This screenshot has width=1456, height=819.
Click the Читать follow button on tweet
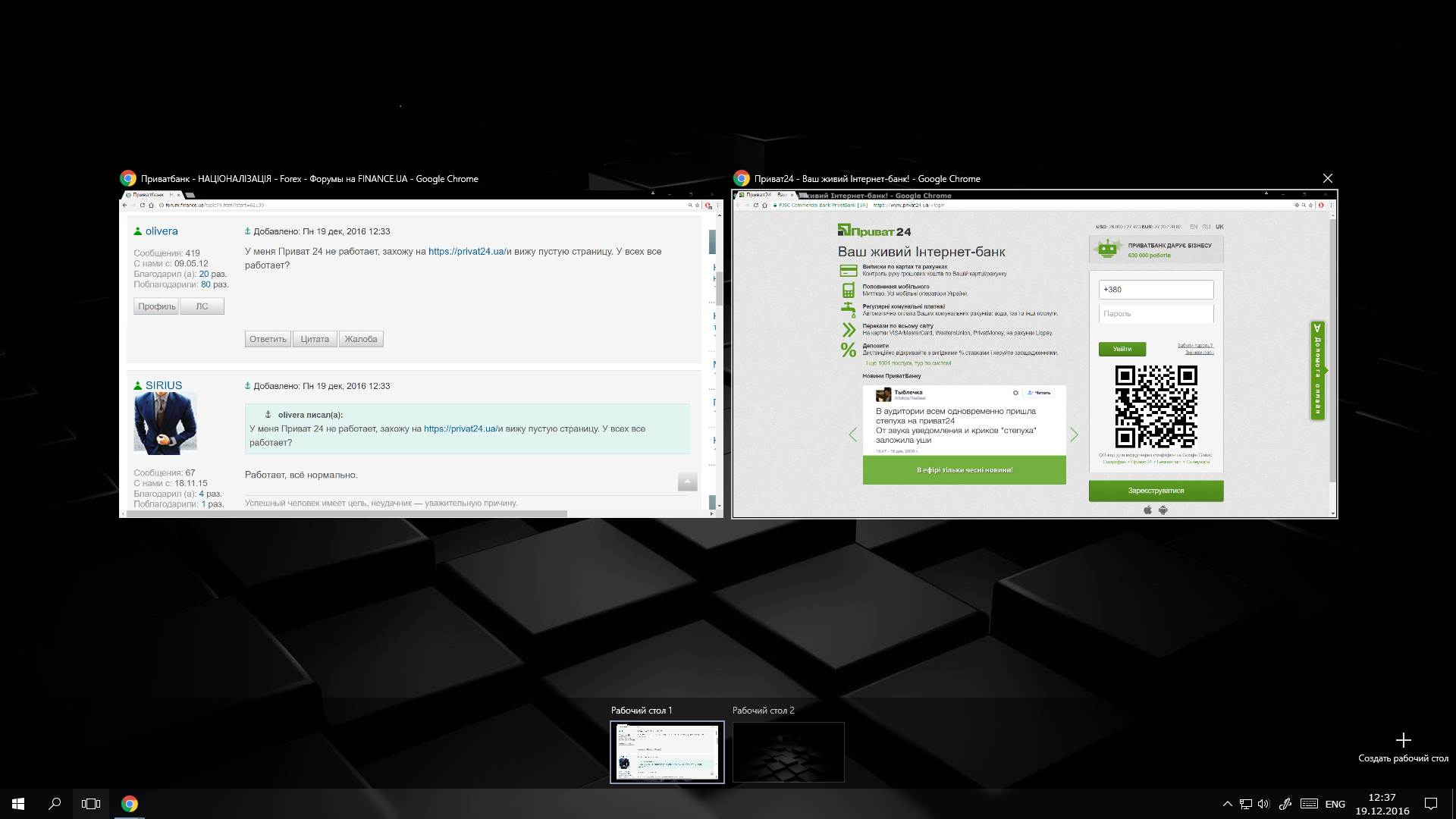[x=1039, y=393]
